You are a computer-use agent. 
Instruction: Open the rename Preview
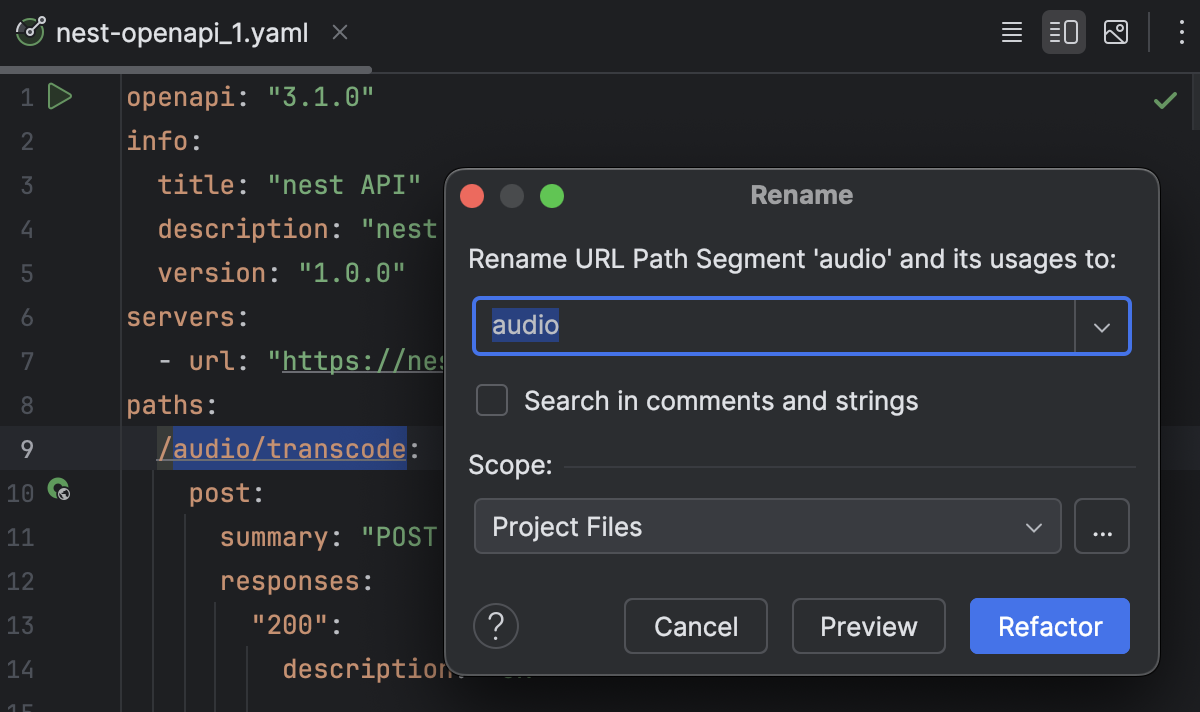tap(868, 626)
